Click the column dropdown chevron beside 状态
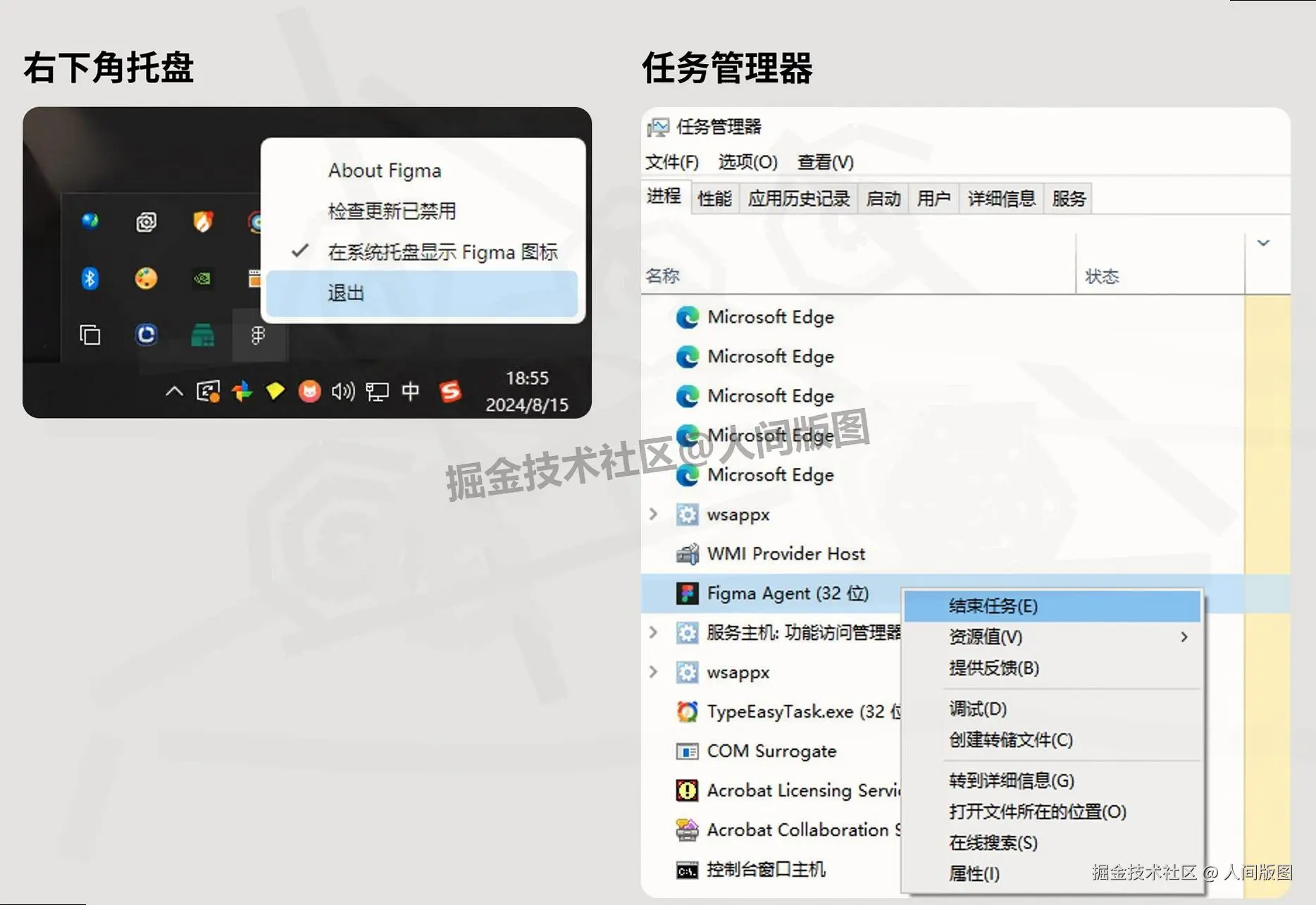This screenshot has width=1316, height=905. 1263,243
